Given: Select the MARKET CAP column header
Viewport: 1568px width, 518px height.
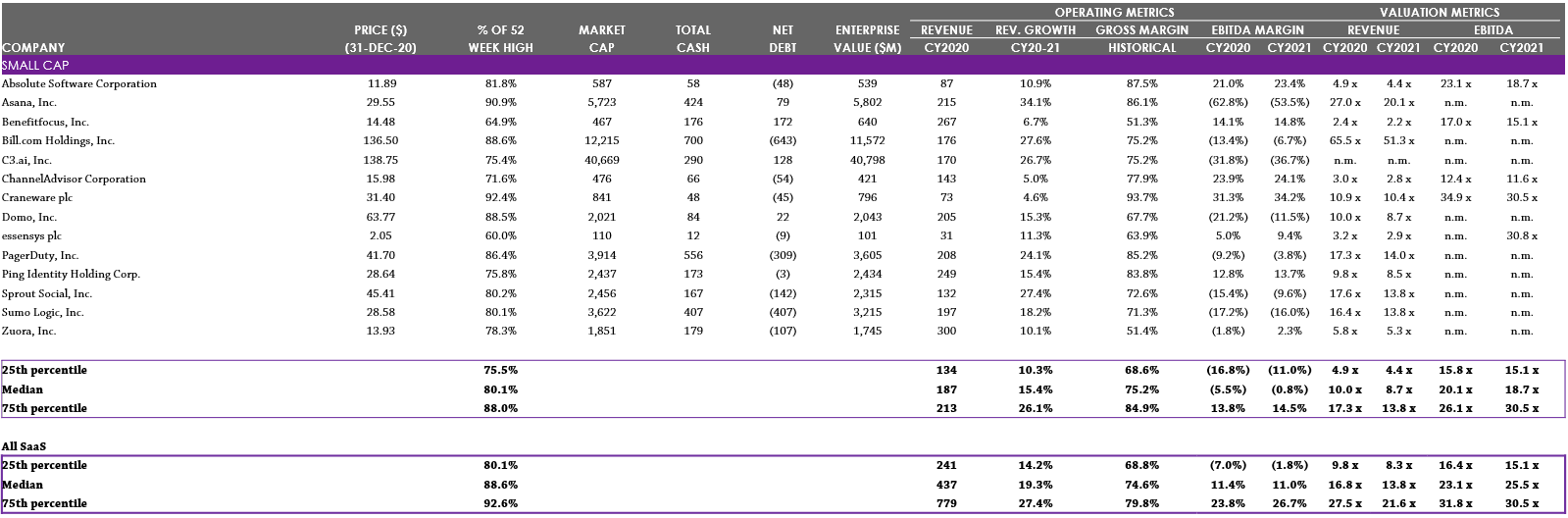Looking at the screenshot, I should tap(602, 39).
